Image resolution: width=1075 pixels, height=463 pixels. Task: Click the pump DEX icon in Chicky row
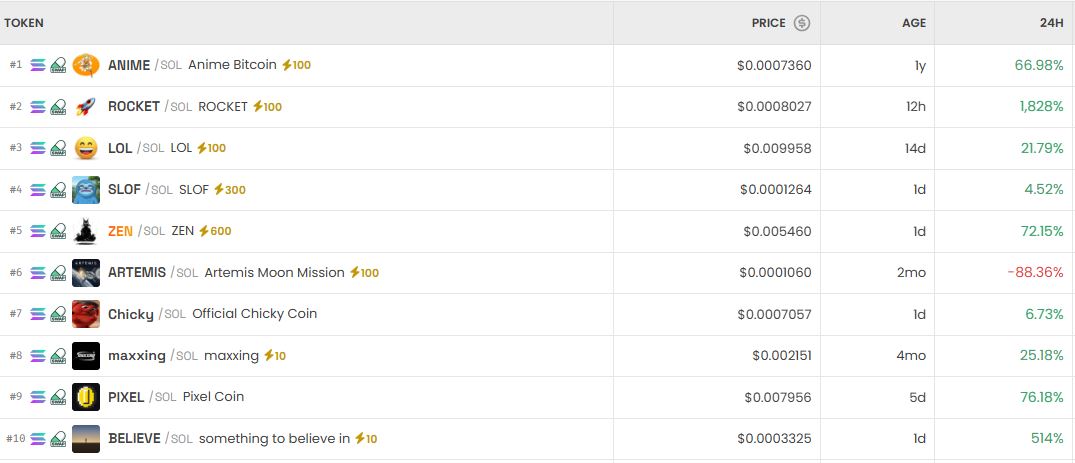[59, 314]
